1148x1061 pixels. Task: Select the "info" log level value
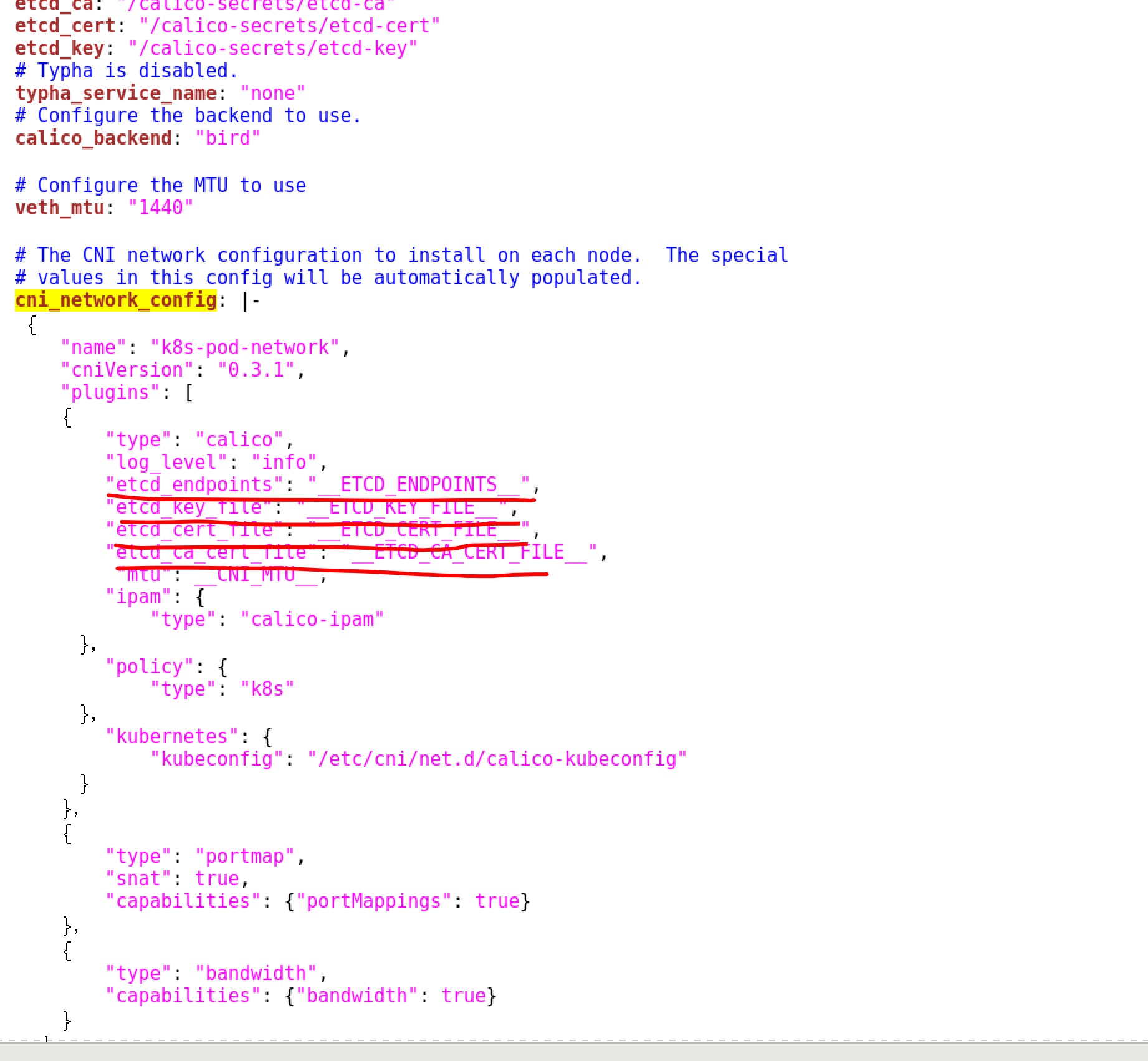click(284, 463)
